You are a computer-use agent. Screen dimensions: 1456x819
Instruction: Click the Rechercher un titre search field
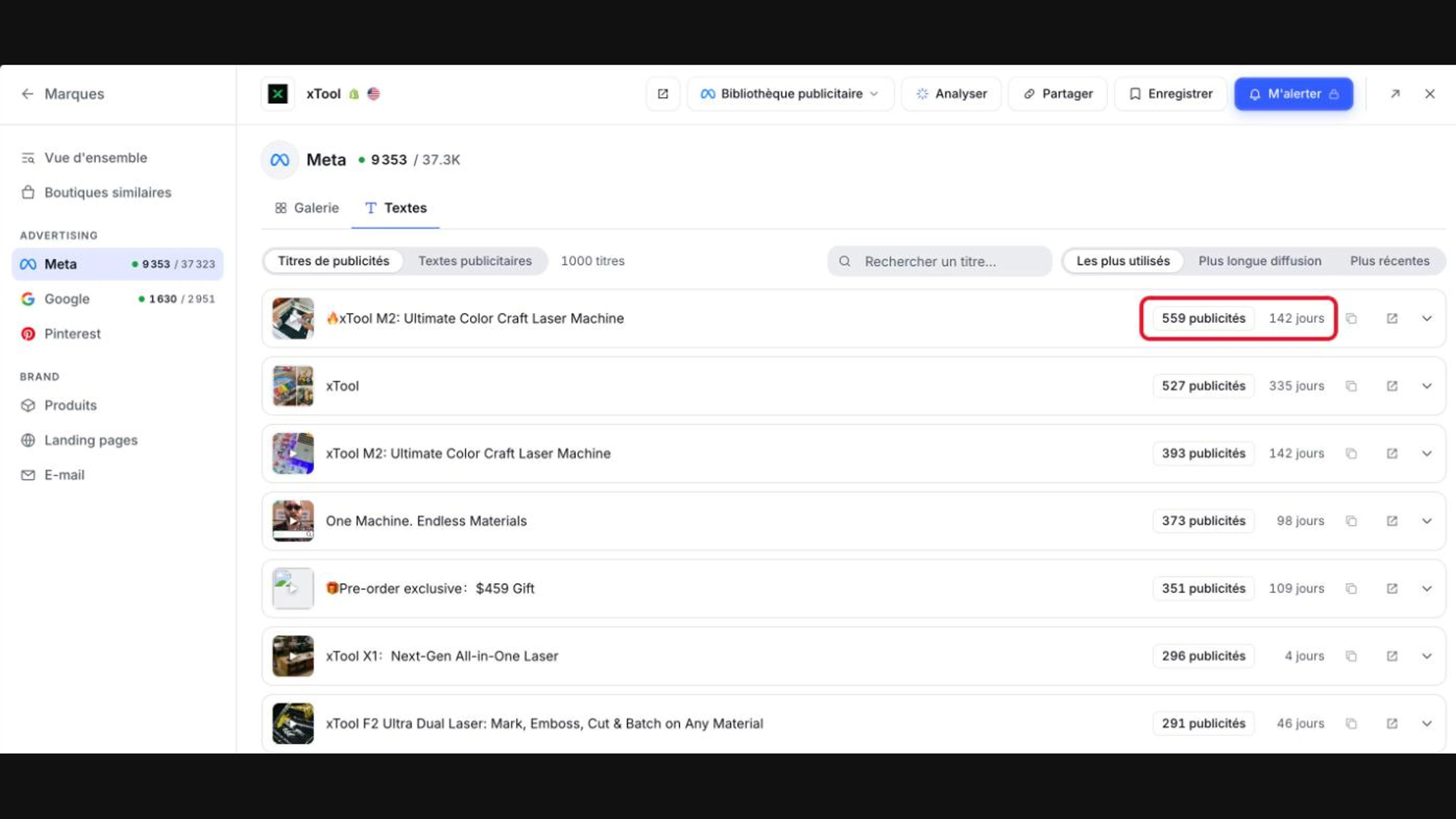[940, 261]
